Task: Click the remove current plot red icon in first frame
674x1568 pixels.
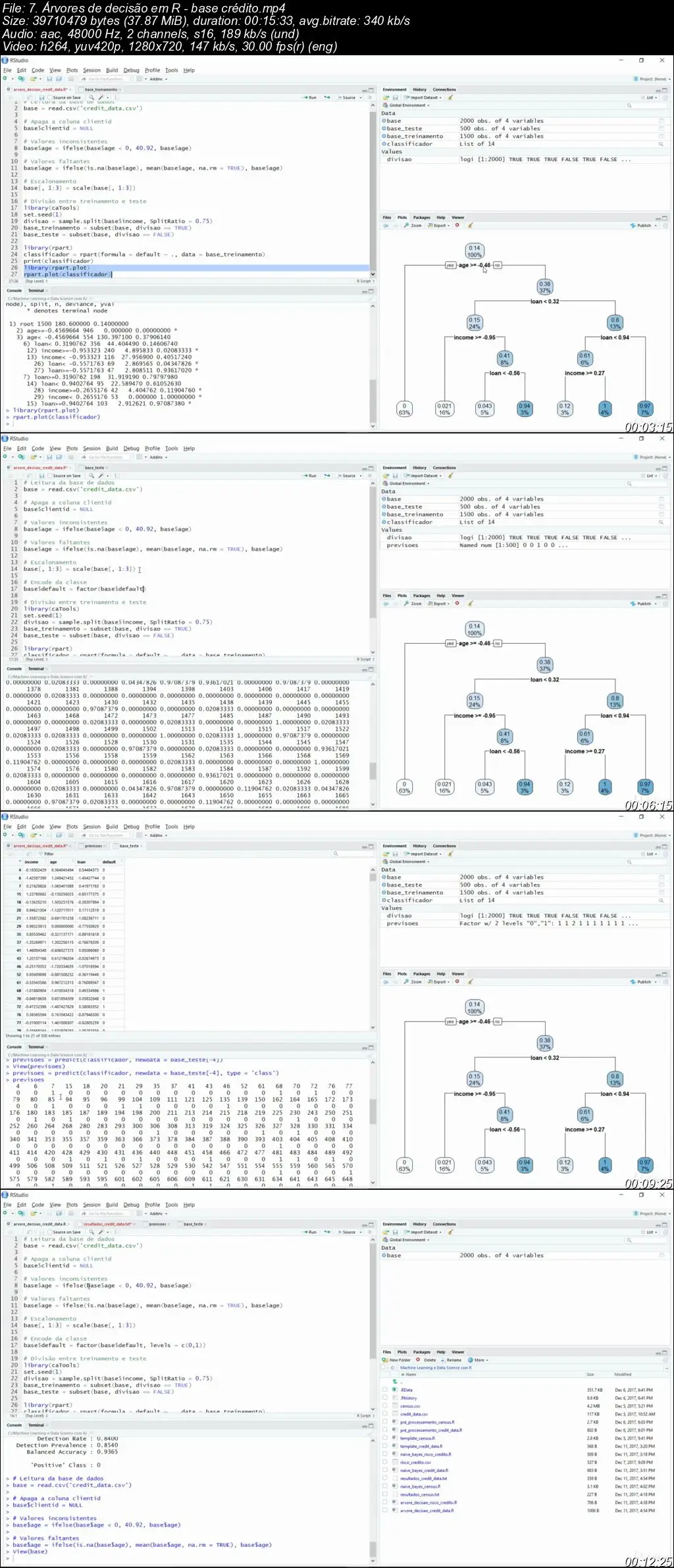Action: (x=457, y=226)
